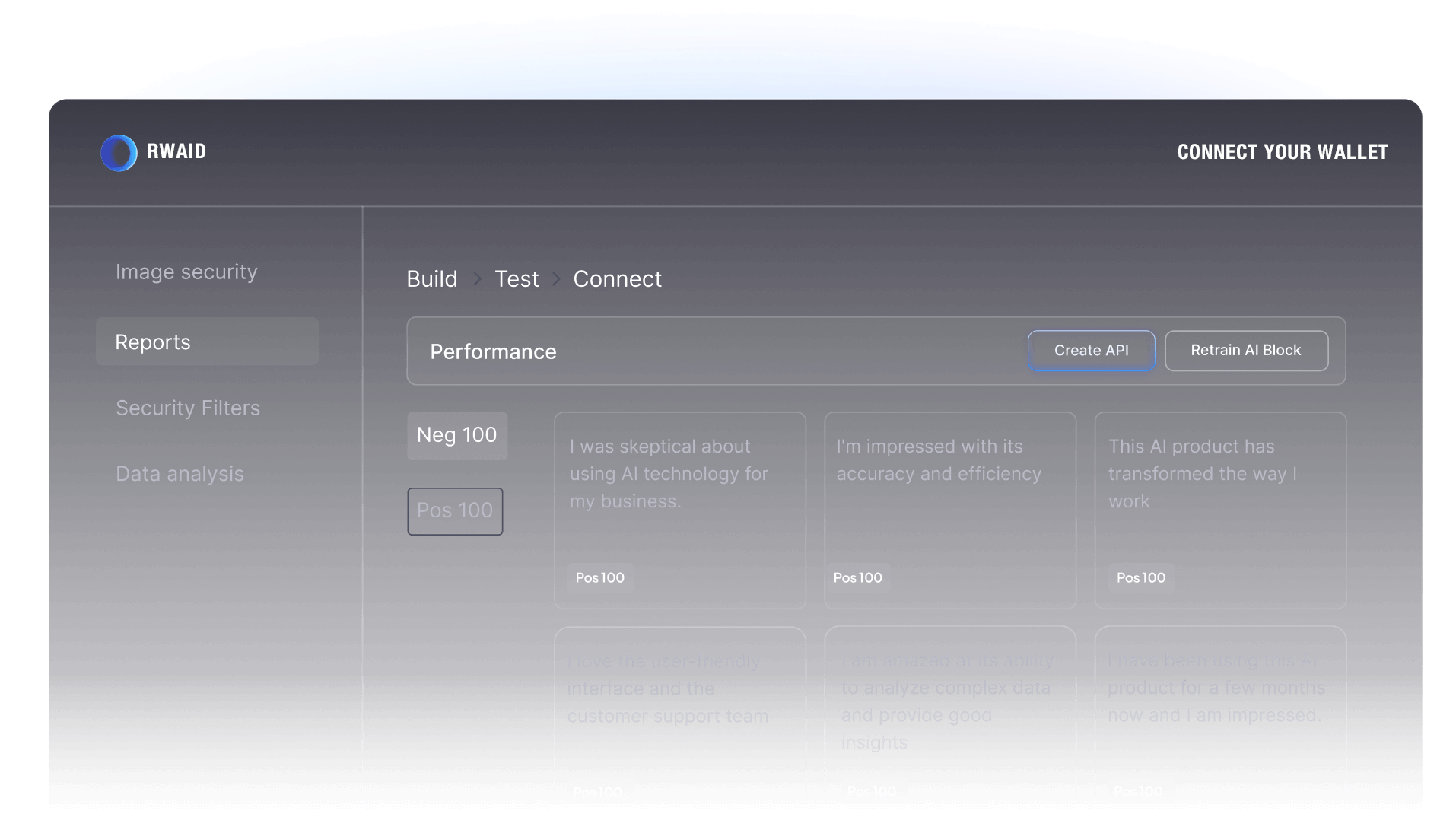Click Pos 100 tag on "transformed" card
The width and height of the screenshot is (1456, 817).
[x=1140, y=578]
